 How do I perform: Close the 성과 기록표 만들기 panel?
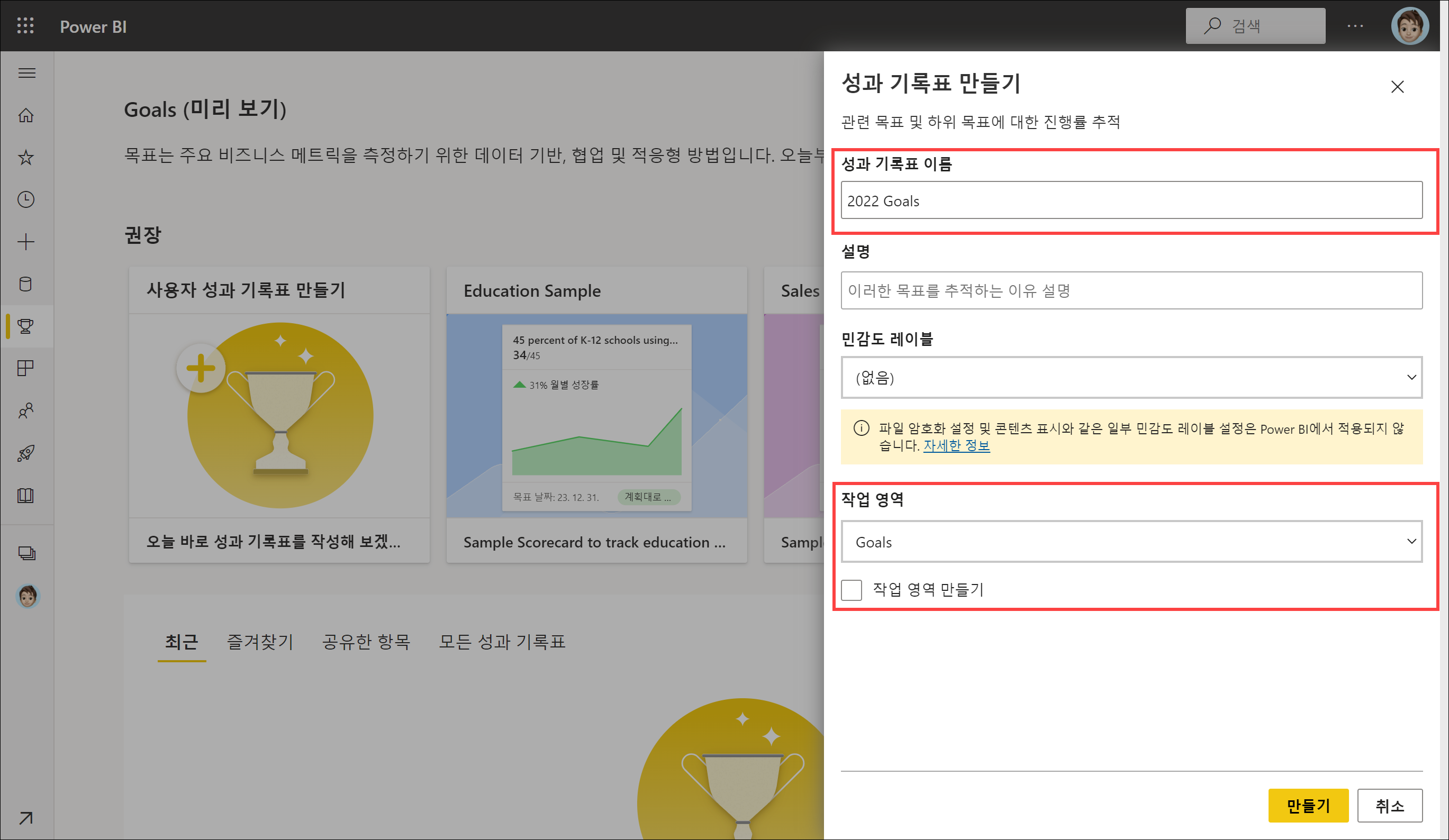point(1397,87)
